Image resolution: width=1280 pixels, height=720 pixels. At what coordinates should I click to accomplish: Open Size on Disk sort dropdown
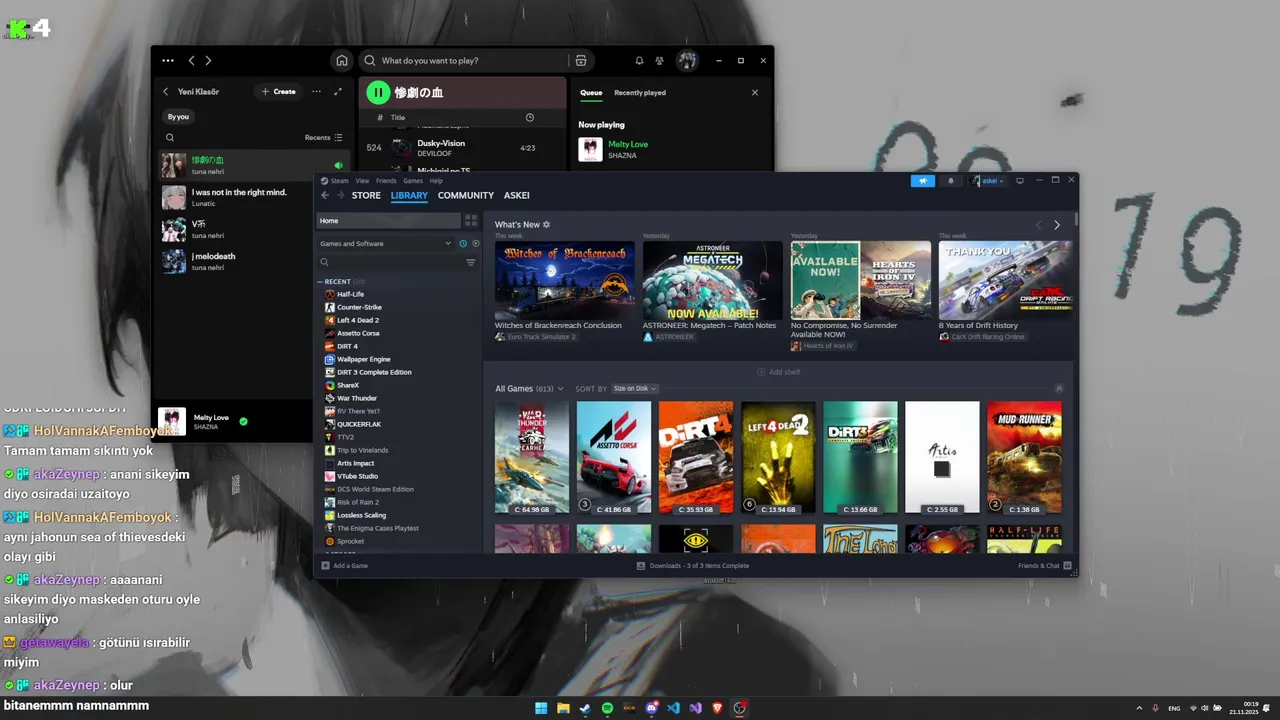(635, 389)
